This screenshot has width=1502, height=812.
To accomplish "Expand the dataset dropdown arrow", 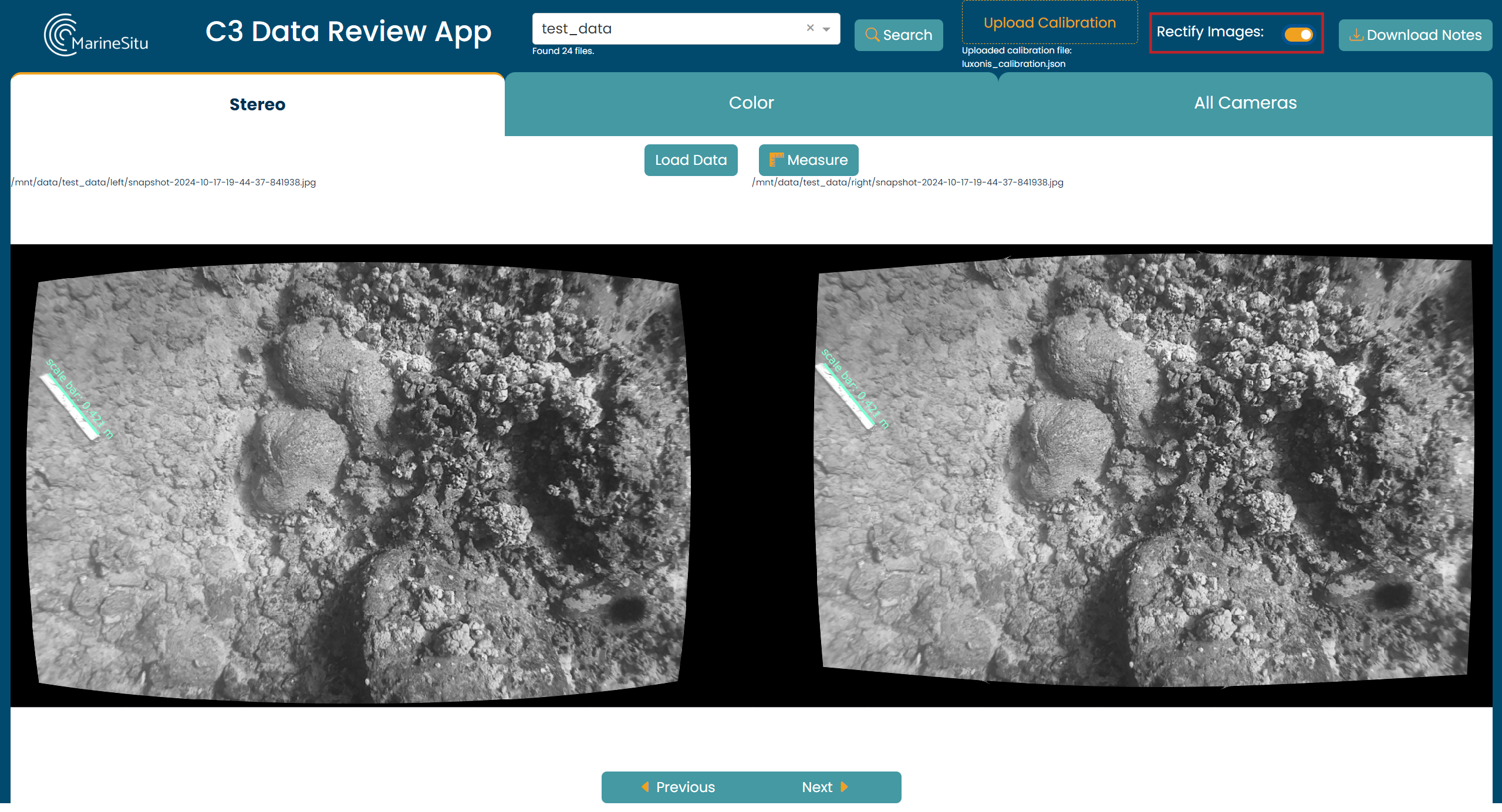I will (826, 29).
